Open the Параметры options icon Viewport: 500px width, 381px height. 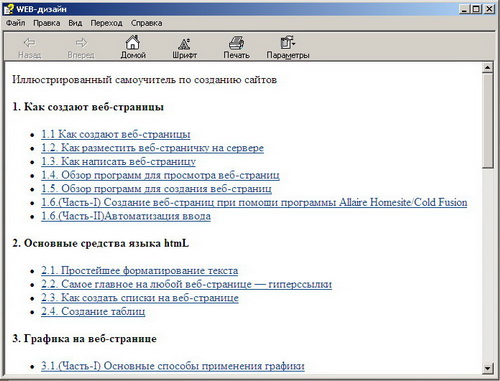click(288, 43)
